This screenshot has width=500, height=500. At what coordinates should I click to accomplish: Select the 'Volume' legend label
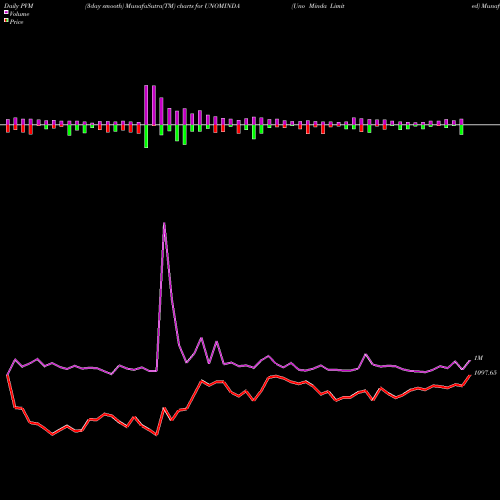19,14
